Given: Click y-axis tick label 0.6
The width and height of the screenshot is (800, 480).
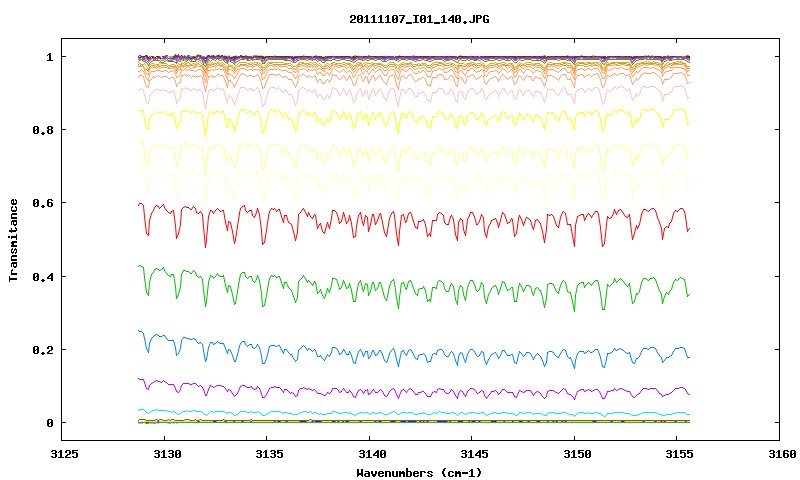Looking at the screenshot, I should point(43,203).
